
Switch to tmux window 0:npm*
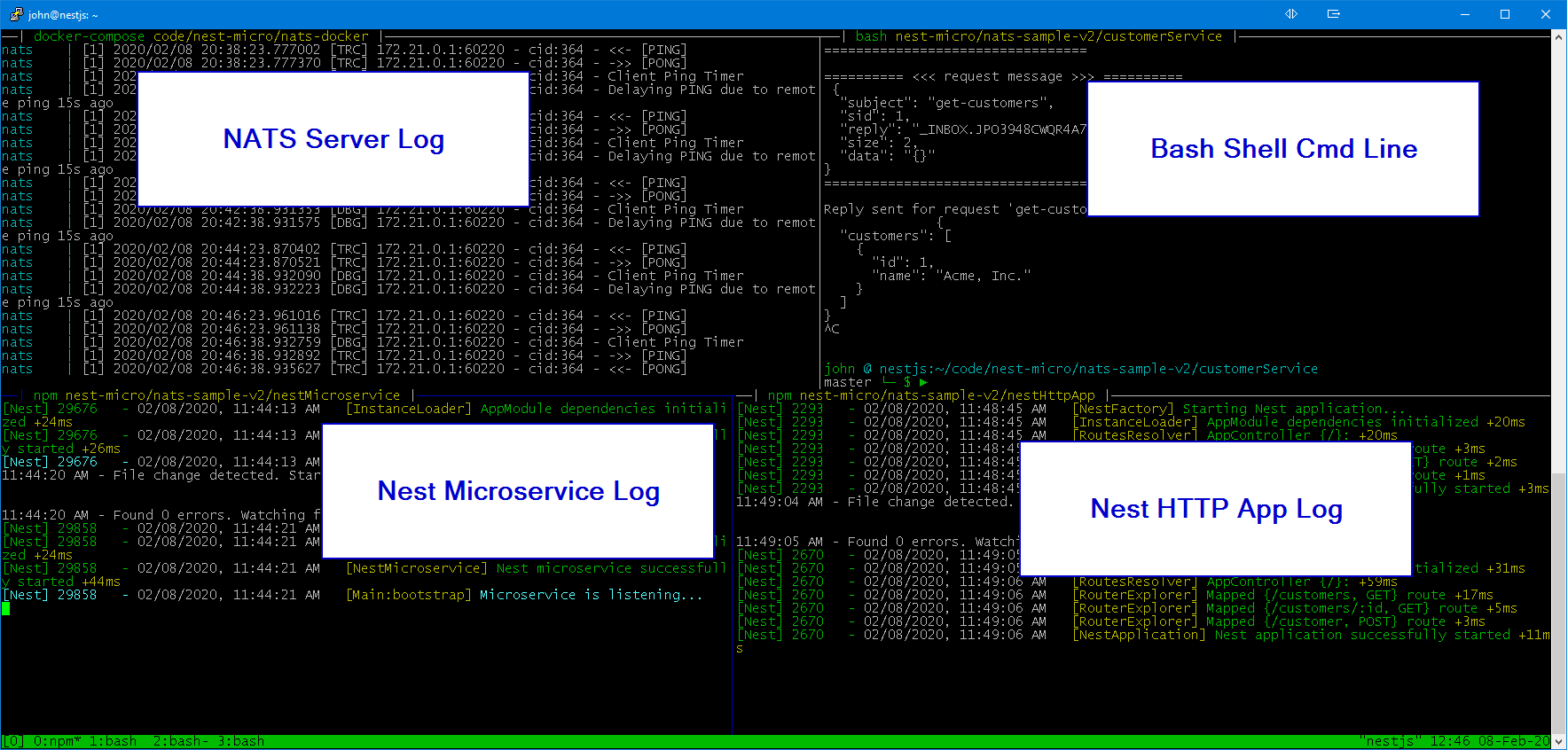[x=58, y=741]
